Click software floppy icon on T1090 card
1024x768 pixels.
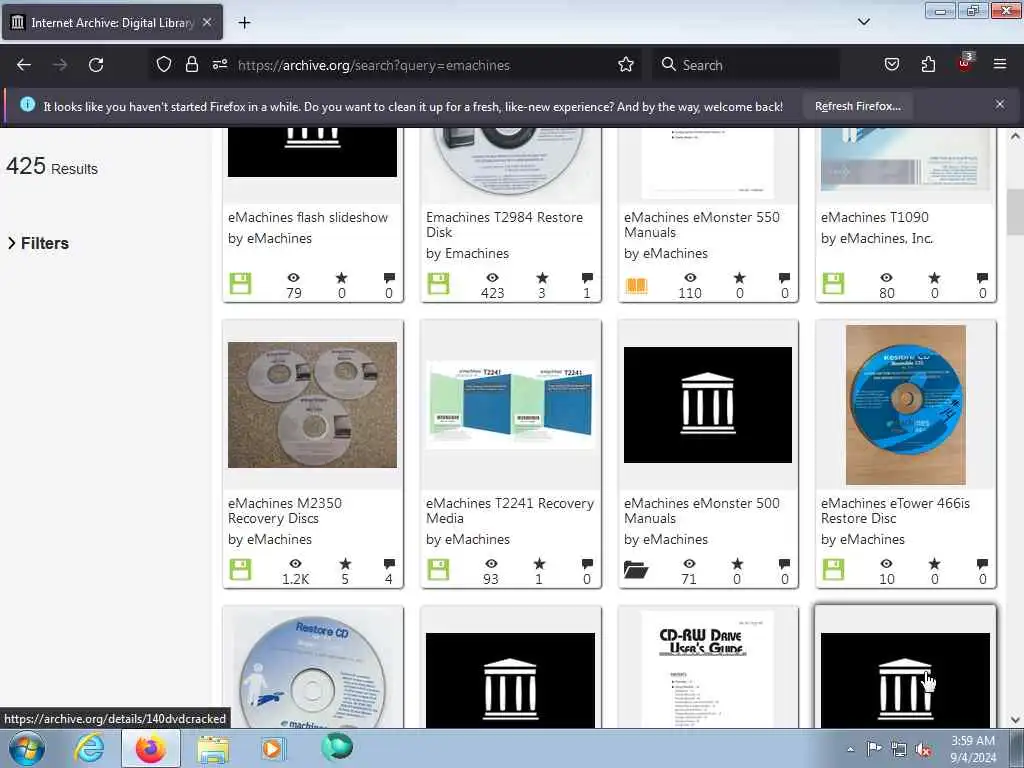point(833,283)
